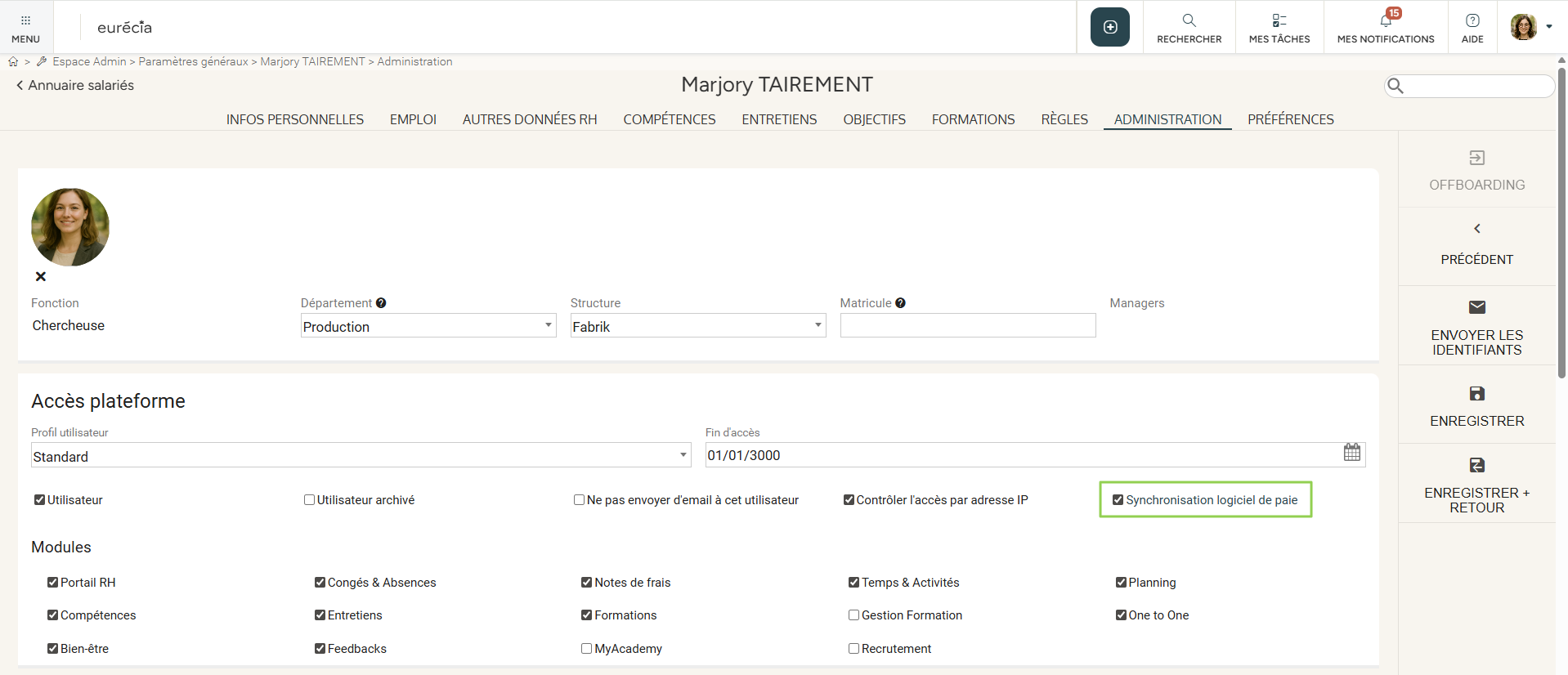Viewport: 1568px width, 675px height.
Task: Open the Rechercher magnifier in top bar
Action: [1189, 20]
